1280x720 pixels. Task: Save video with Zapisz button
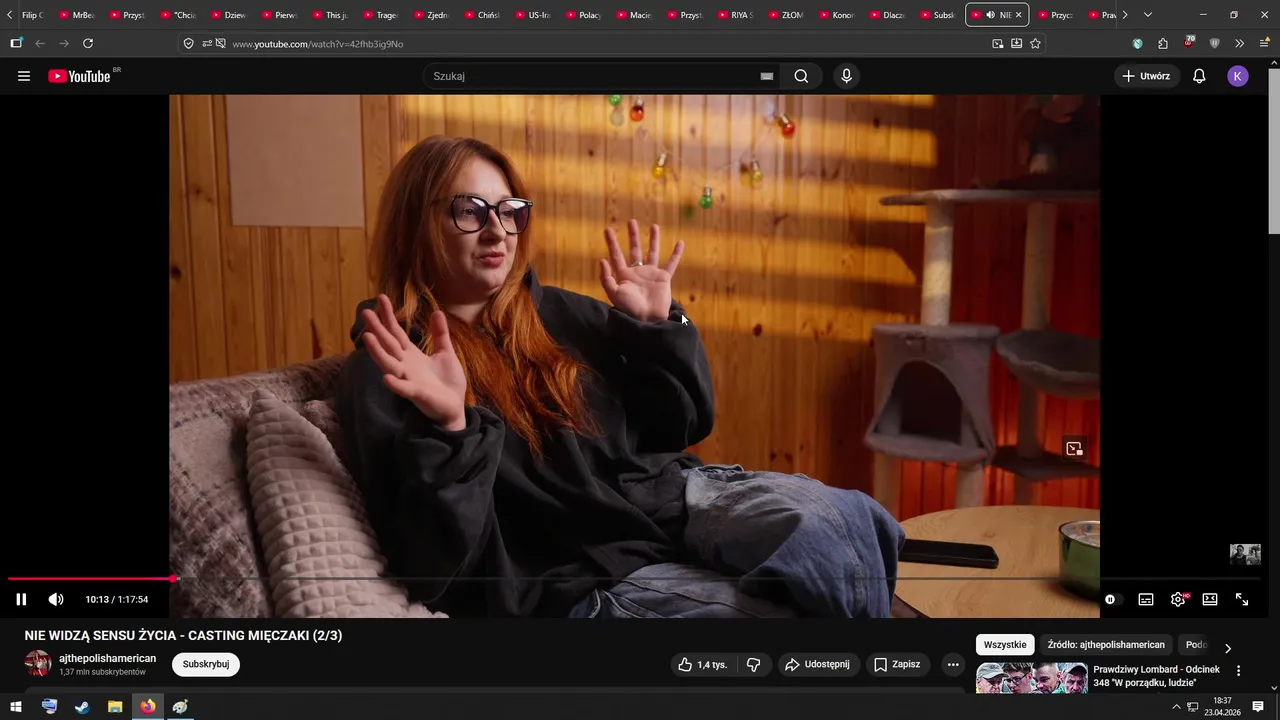pyautogui.click(x=897, y=664)
